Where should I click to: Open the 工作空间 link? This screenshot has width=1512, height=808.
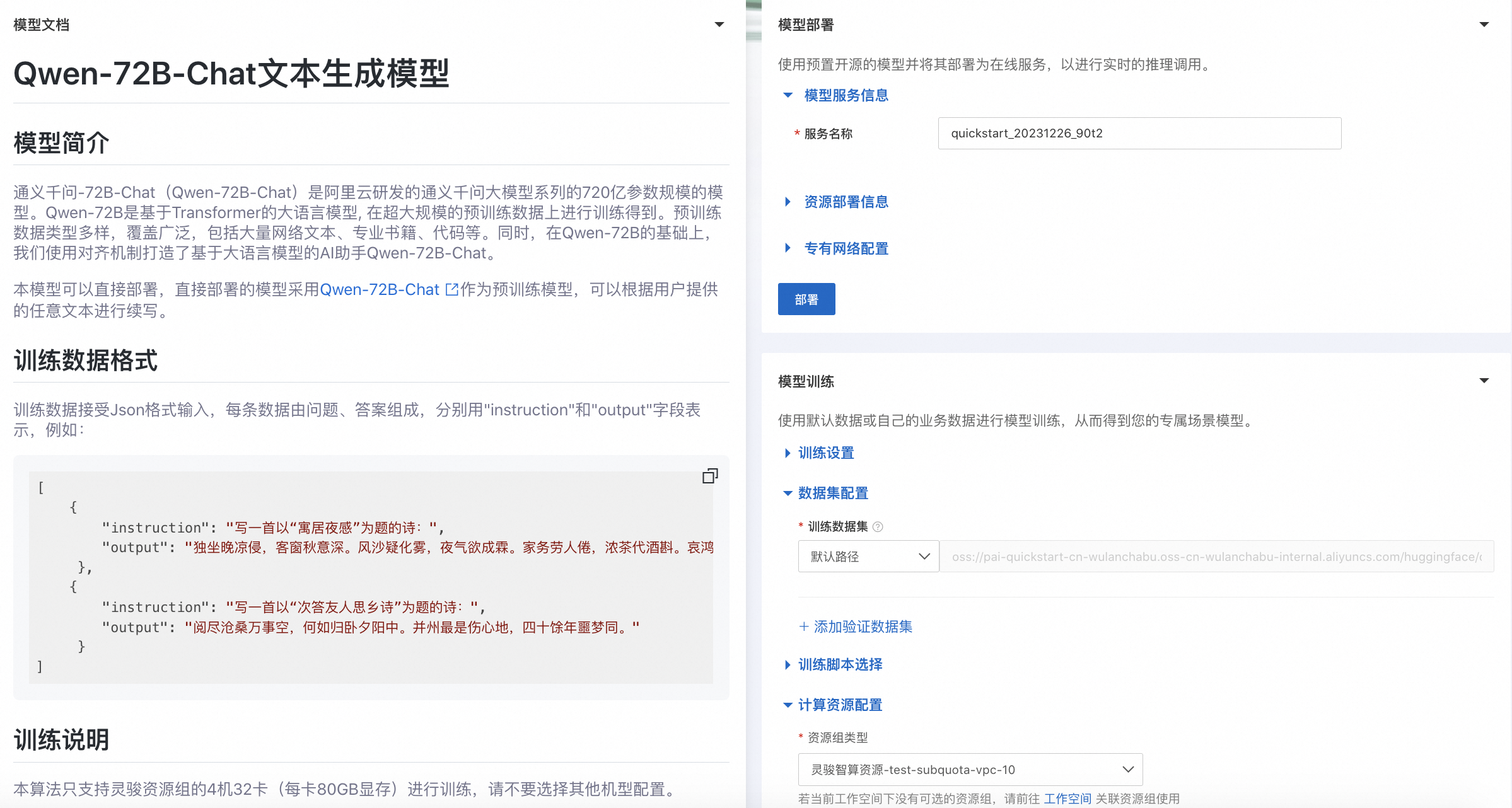[1067, 798]
